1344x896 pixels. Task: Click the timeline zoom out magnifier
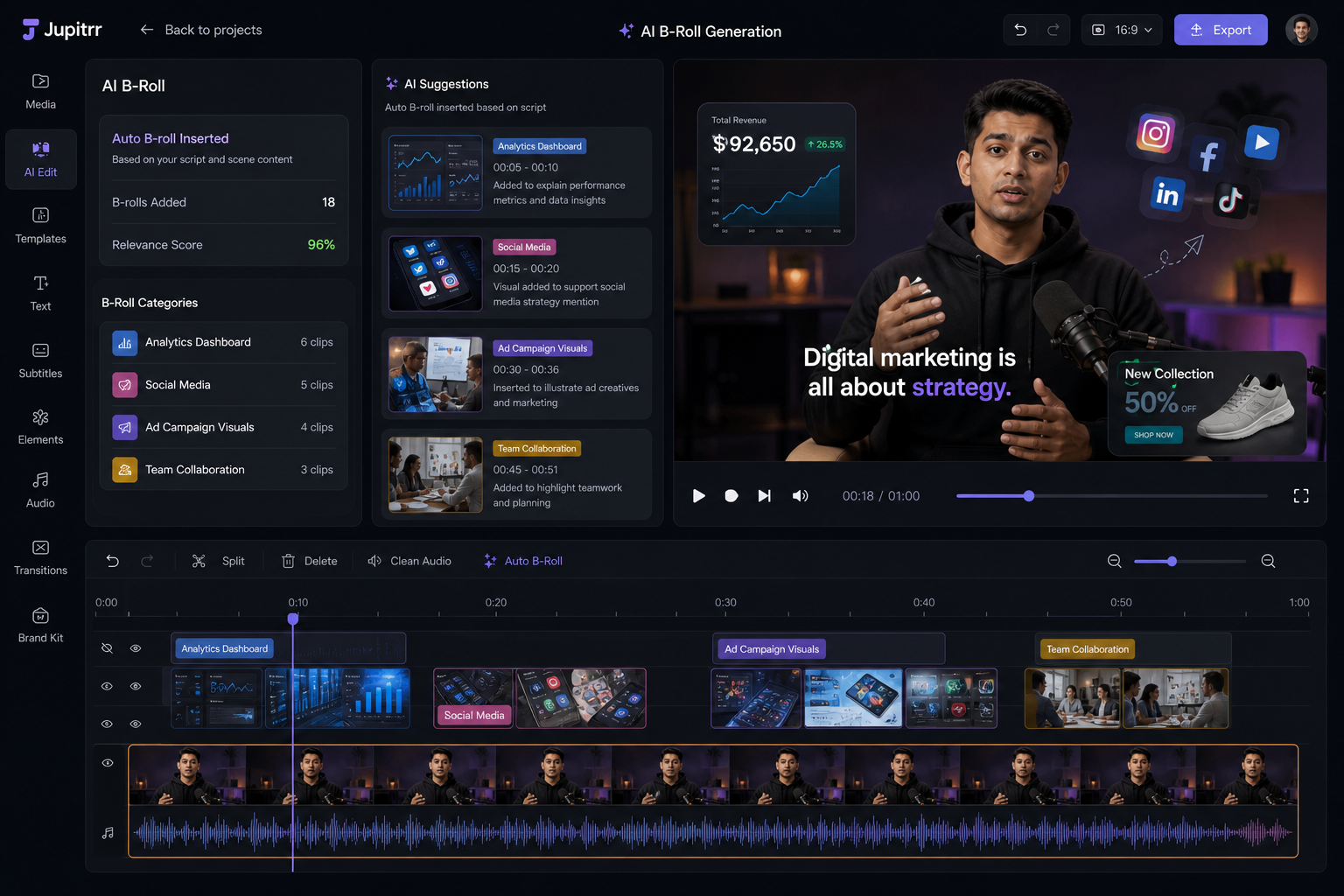click(1114, 561)
